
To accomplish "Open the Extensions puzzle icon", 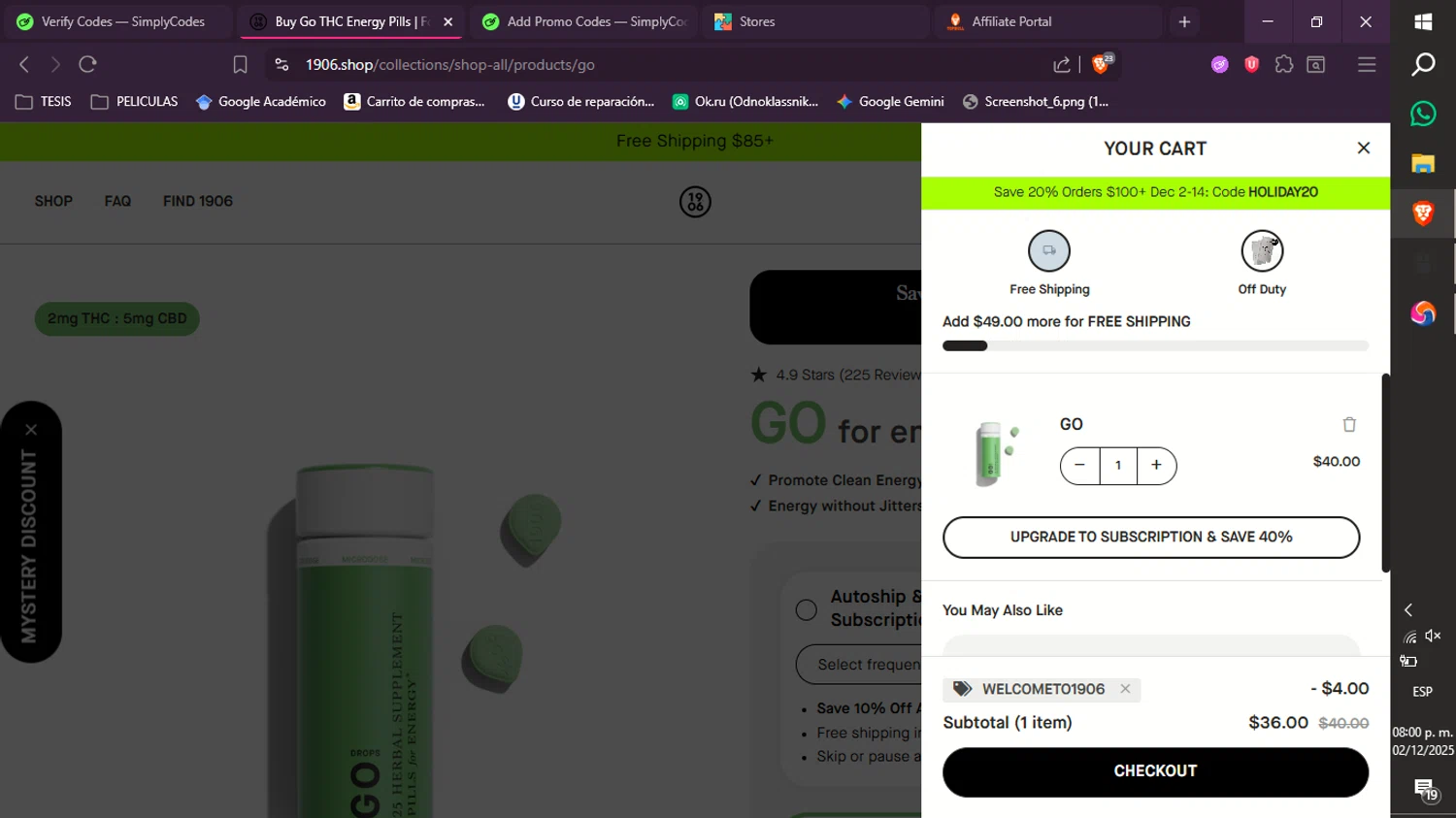I will click(1284, 64).
